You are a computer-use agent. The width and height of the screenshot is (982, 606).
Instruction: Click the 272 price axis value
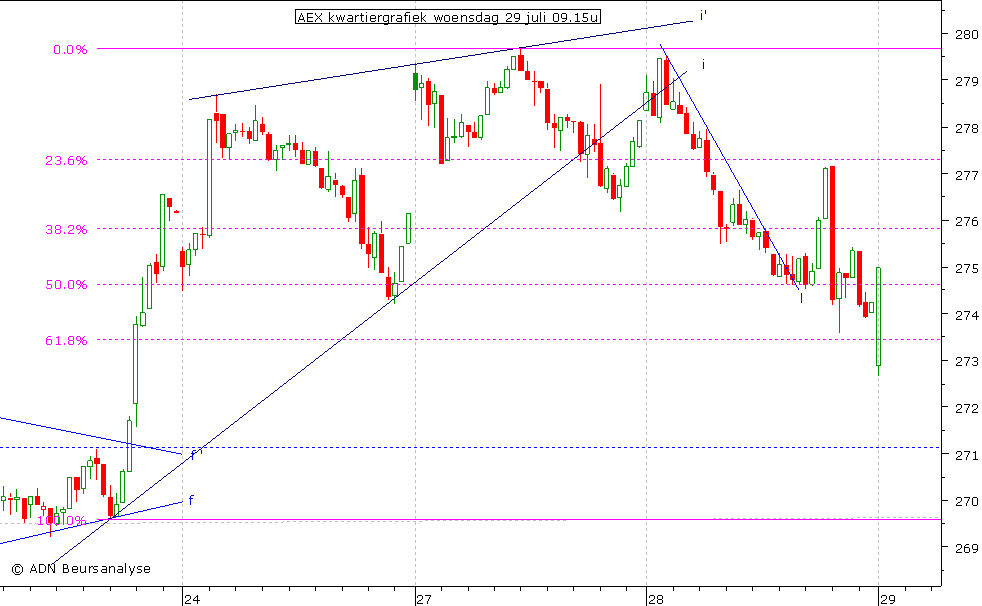(966, 408)
